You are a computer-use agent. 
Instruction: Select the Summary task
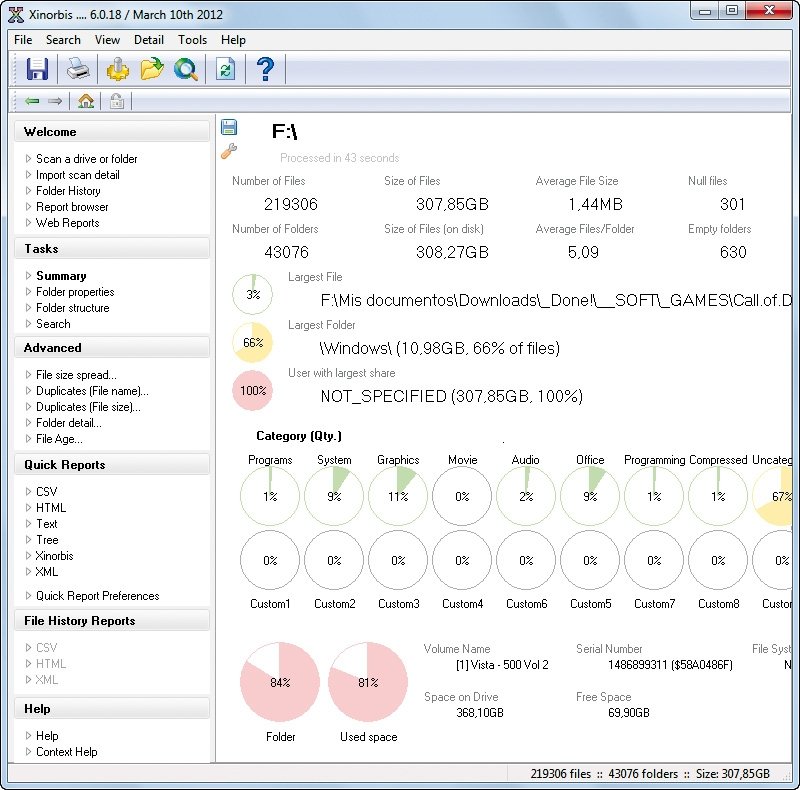[x=61, y=276]
